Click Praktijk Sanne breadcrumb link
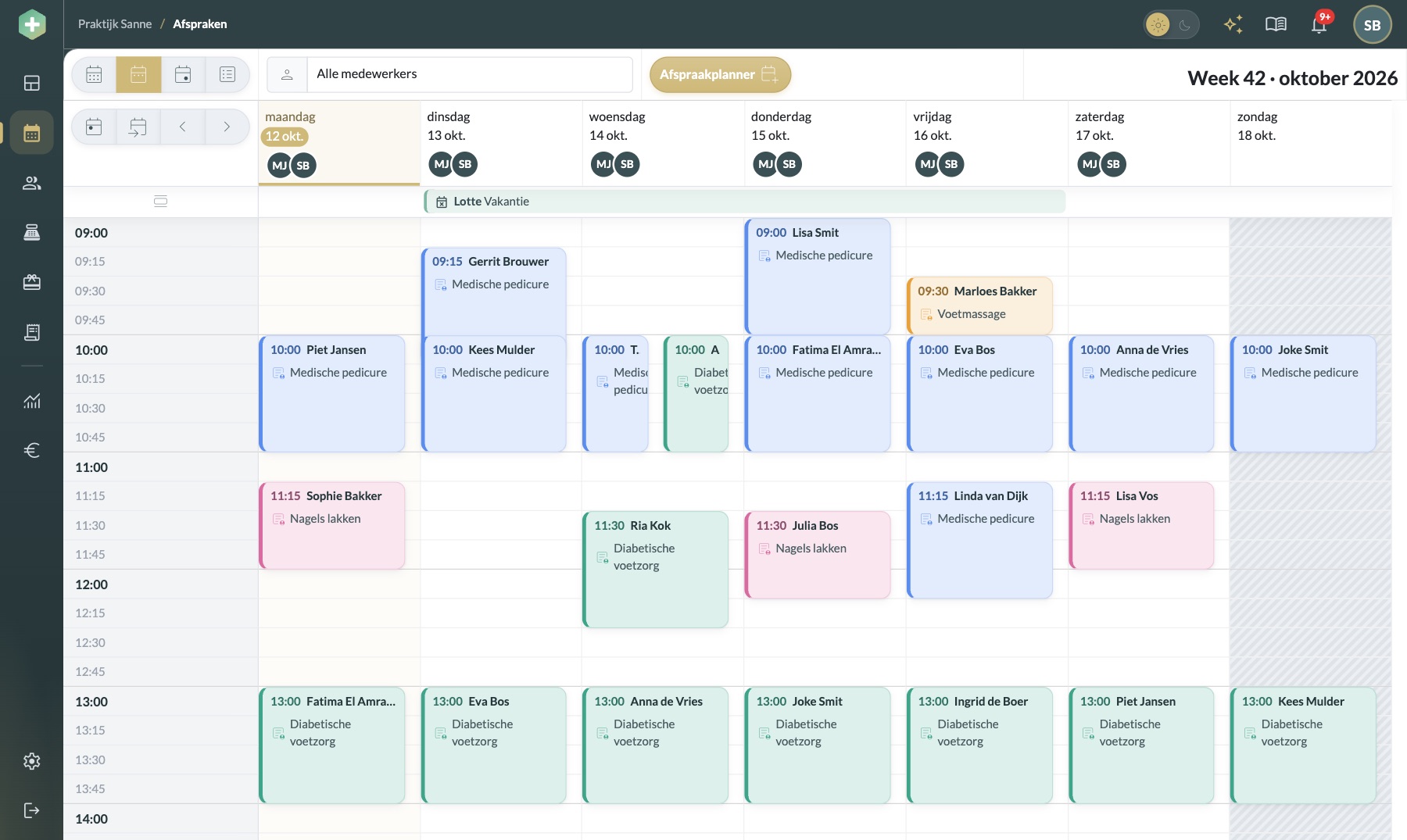Screen dimensions: 1407x840 115,24
